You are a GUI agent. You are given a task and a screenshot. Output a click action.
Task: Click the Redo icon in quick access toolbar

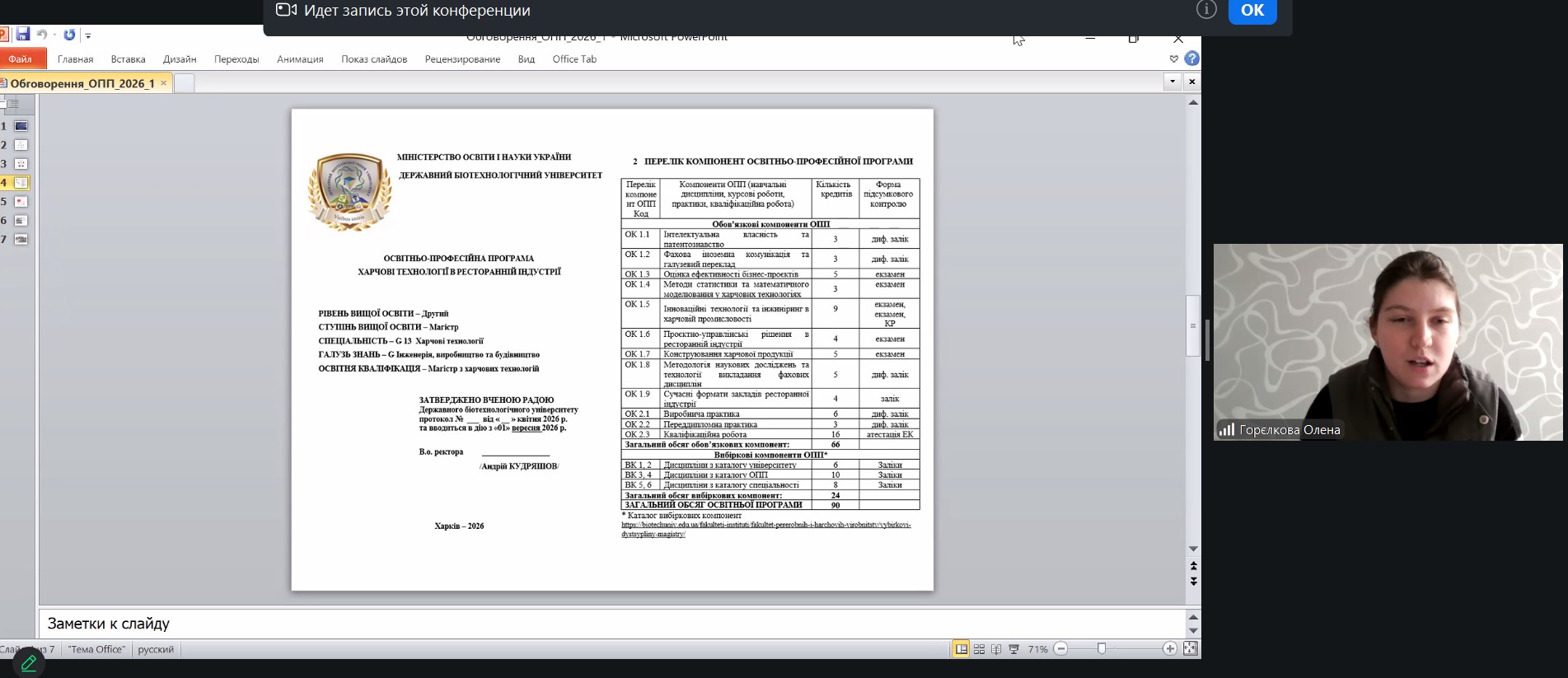(69, 35)
